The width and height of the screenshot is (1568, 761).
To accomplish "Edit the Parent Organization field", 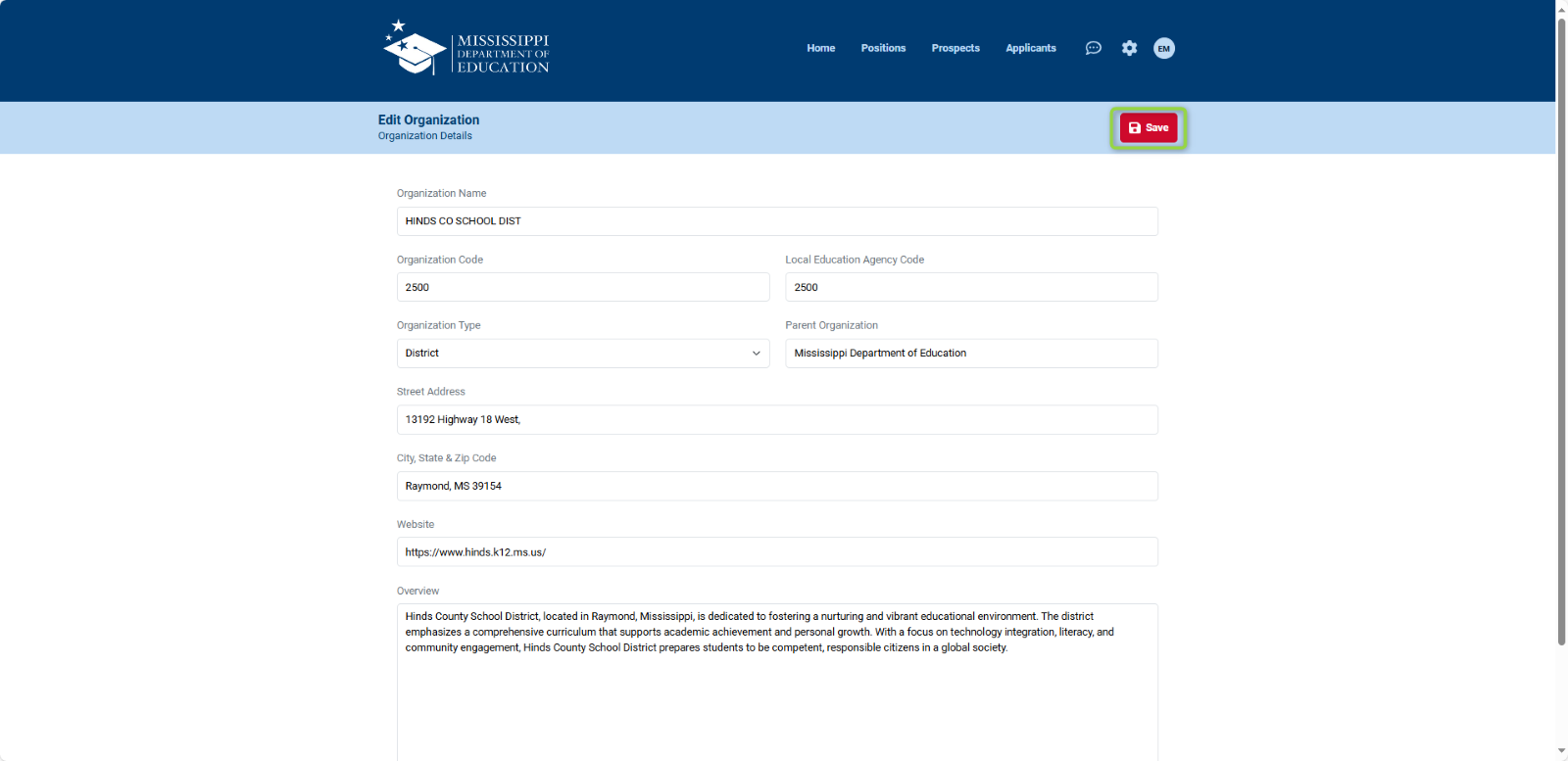I will (x=971, y=354).
